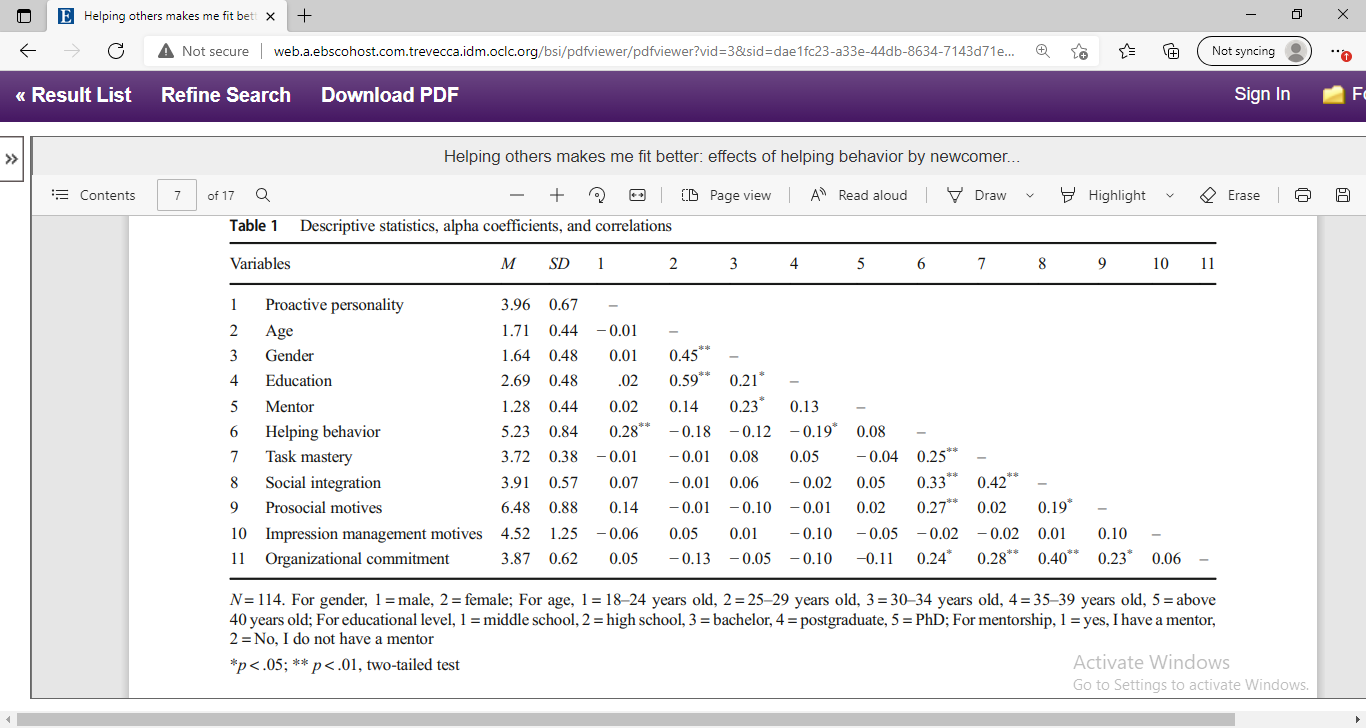Open the Favorites list icon
This screenshot has width=1366, height=728.
pos(1127,51)
